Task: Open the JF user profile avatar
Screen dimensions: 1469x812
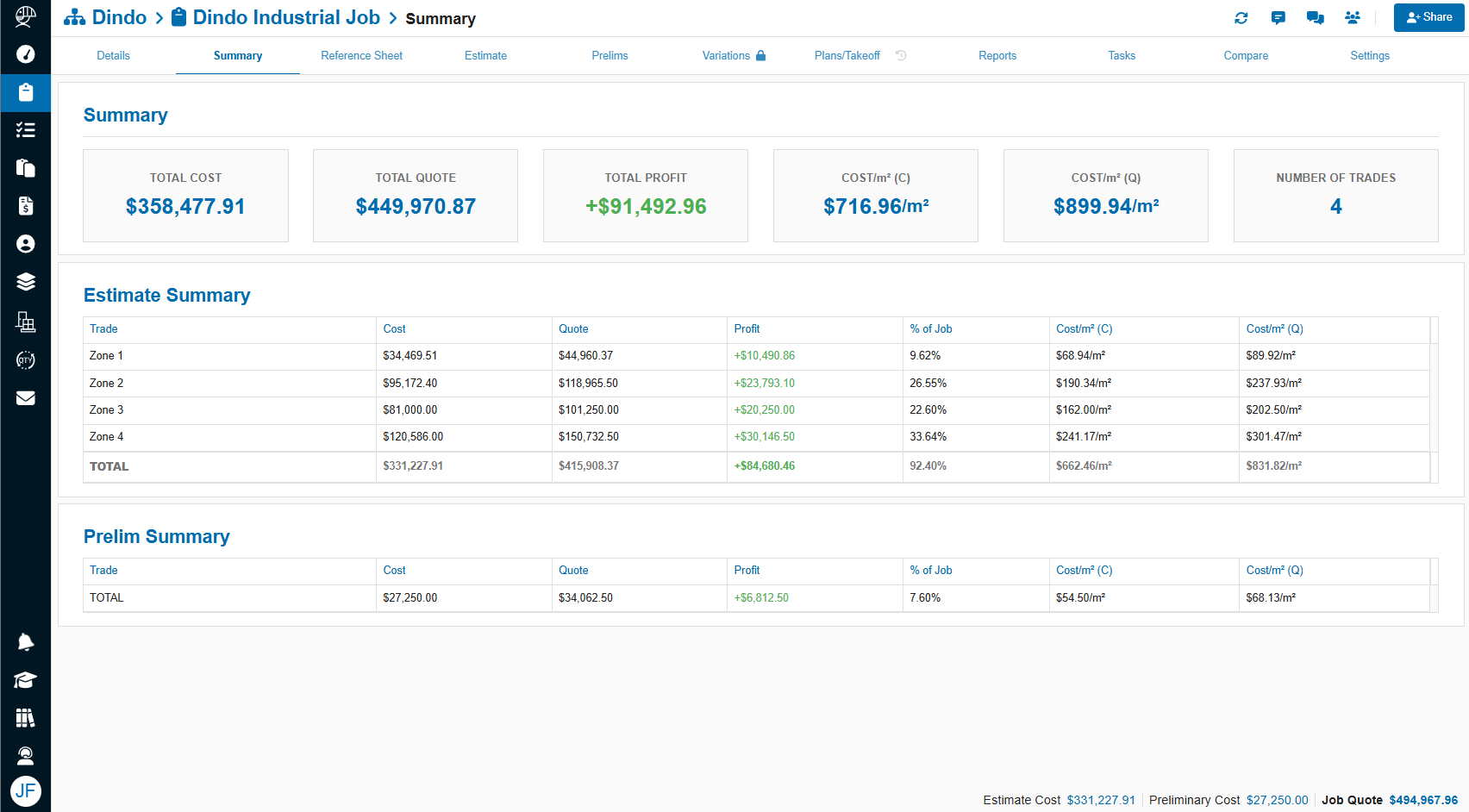Action: pyautogui.click(x=26, y=791)
